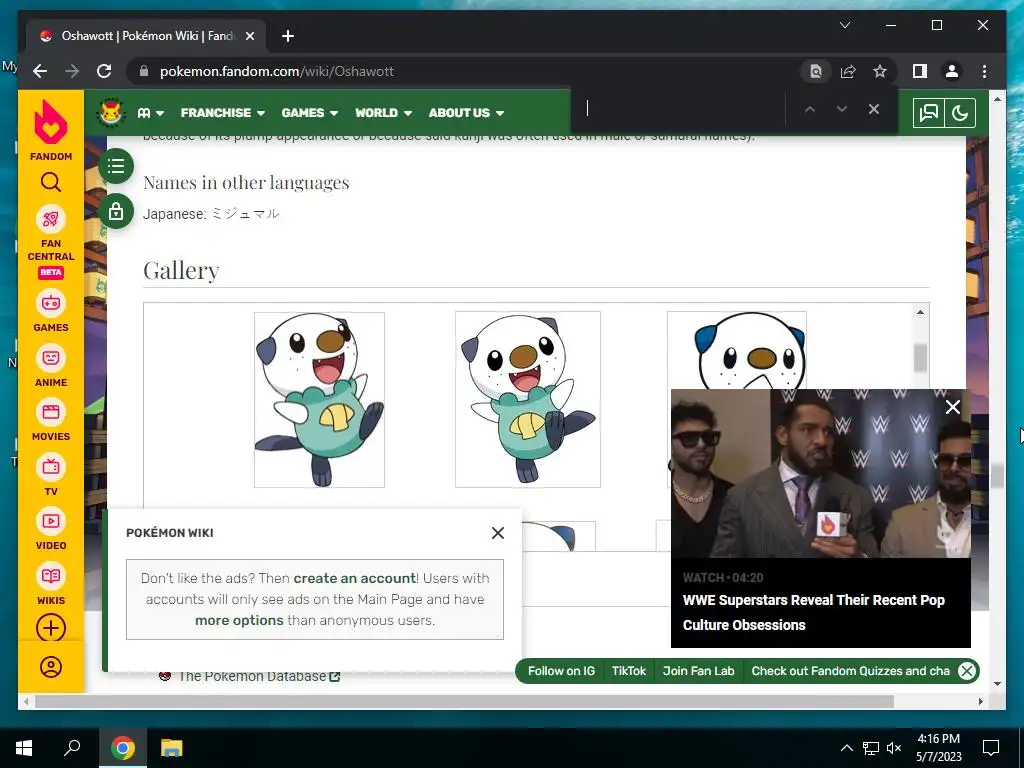Expand the FRANCHISE menu
The image size is (1024, 768).
223,113
